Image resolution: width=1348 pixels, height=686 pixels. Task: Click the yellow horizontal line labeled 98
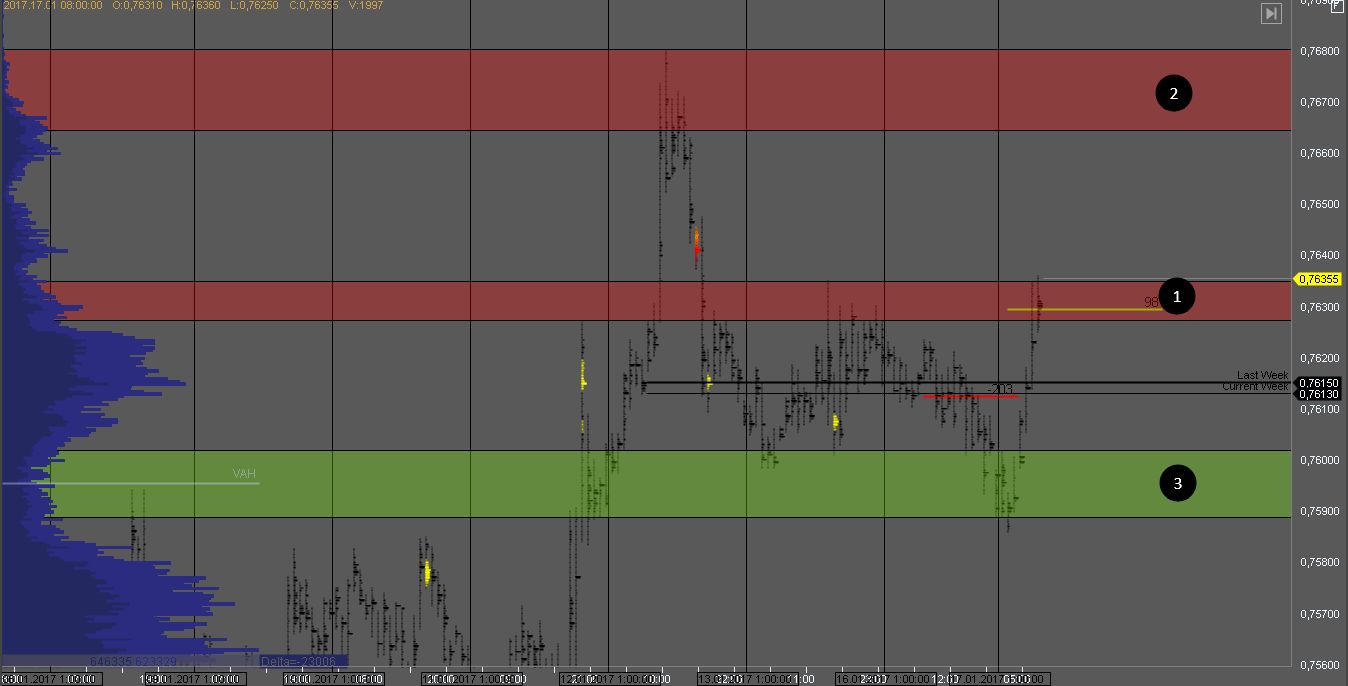tap(1080, 309)
